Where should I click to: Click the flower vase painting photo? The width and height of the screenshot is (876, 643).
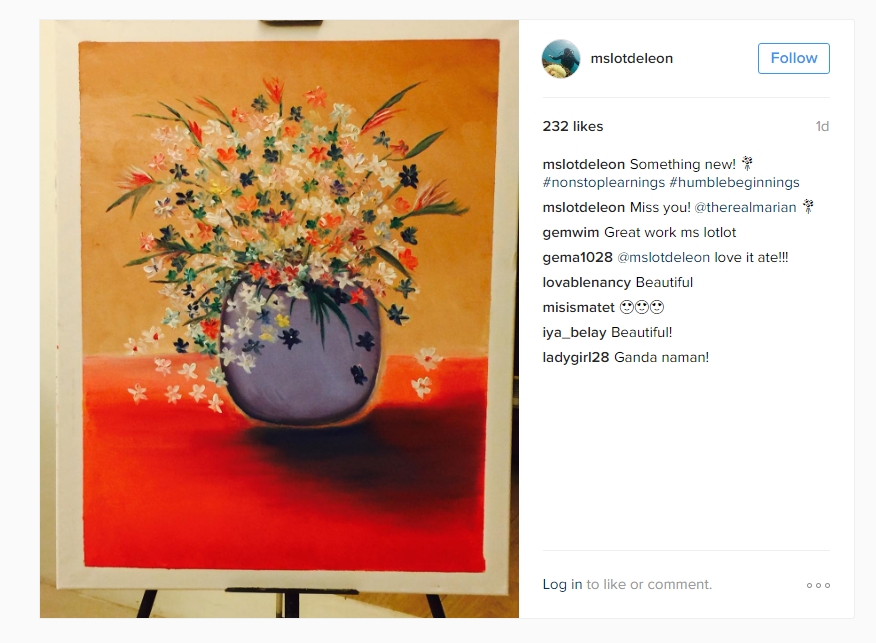point(279,319)
